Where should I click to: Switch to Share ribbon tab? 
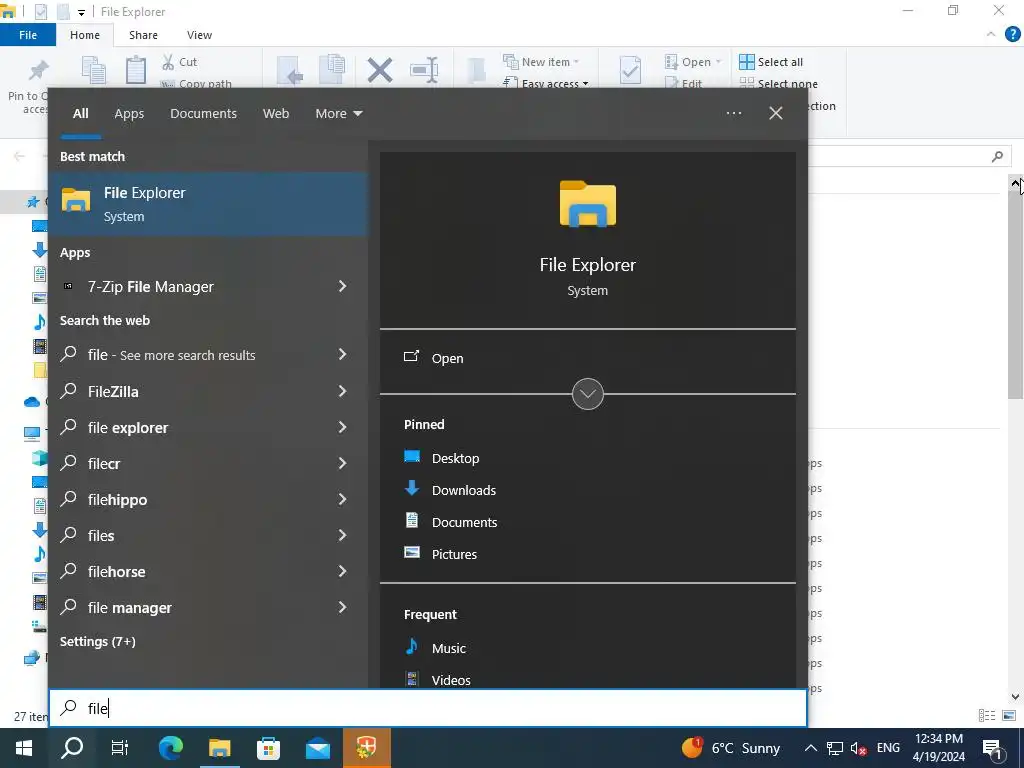143,35
